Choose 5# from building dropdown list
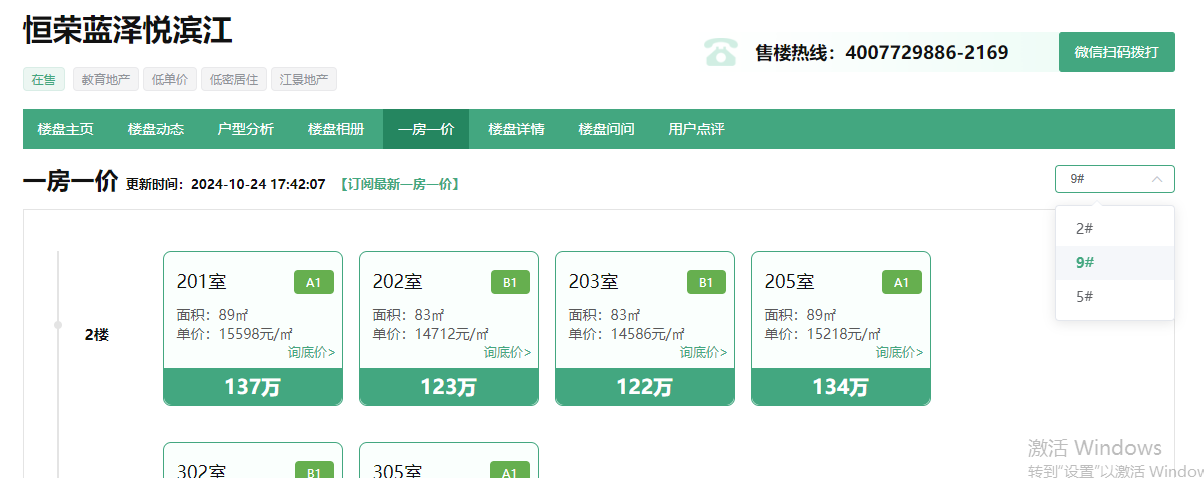The height and width of the screenshot is (478, 1204). (1114, 296)
